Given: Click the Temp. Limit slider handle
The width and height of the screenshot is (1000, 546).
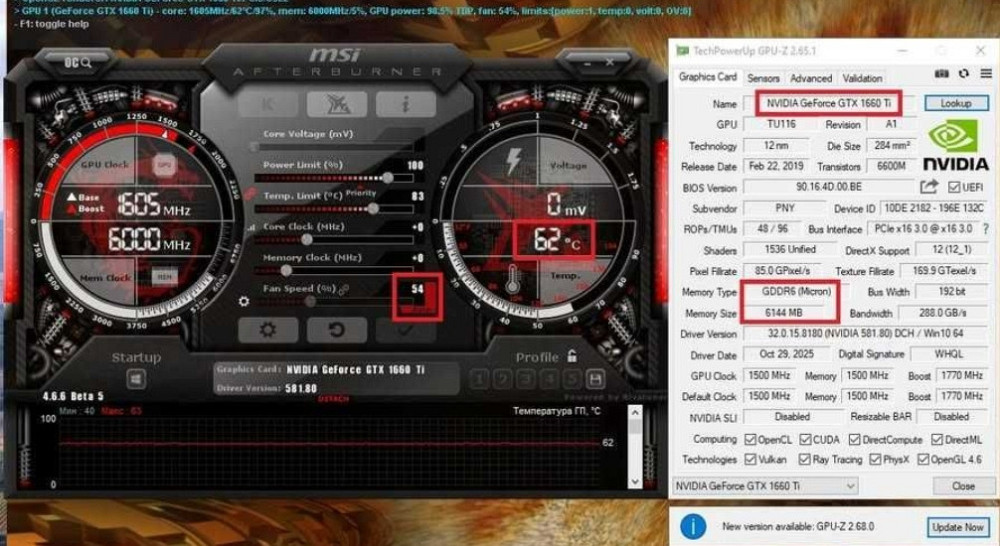Looking at the screenshot, I should point(373,209).
